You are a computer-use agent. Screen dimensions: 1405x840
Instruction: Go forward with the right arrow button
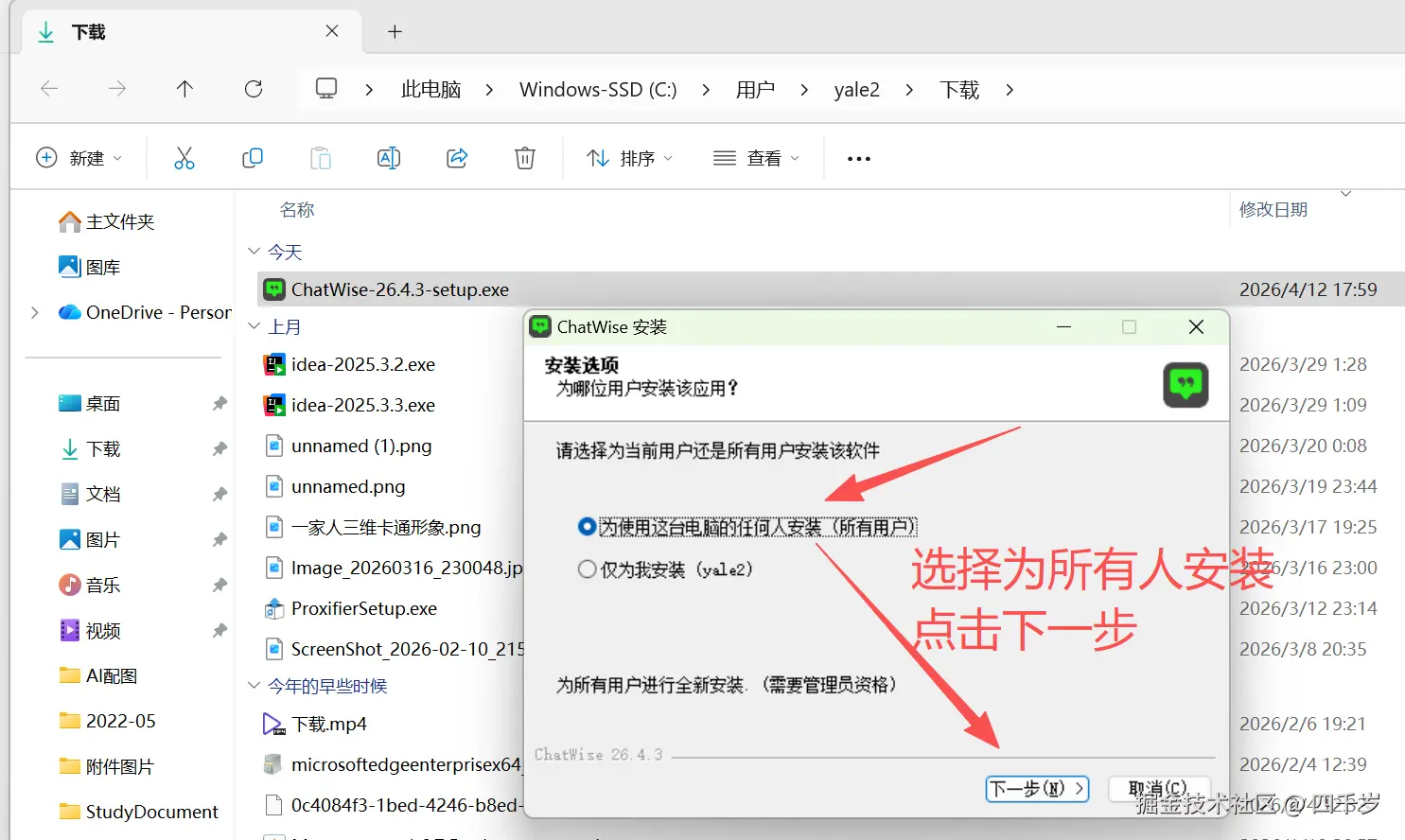[117, 89]
